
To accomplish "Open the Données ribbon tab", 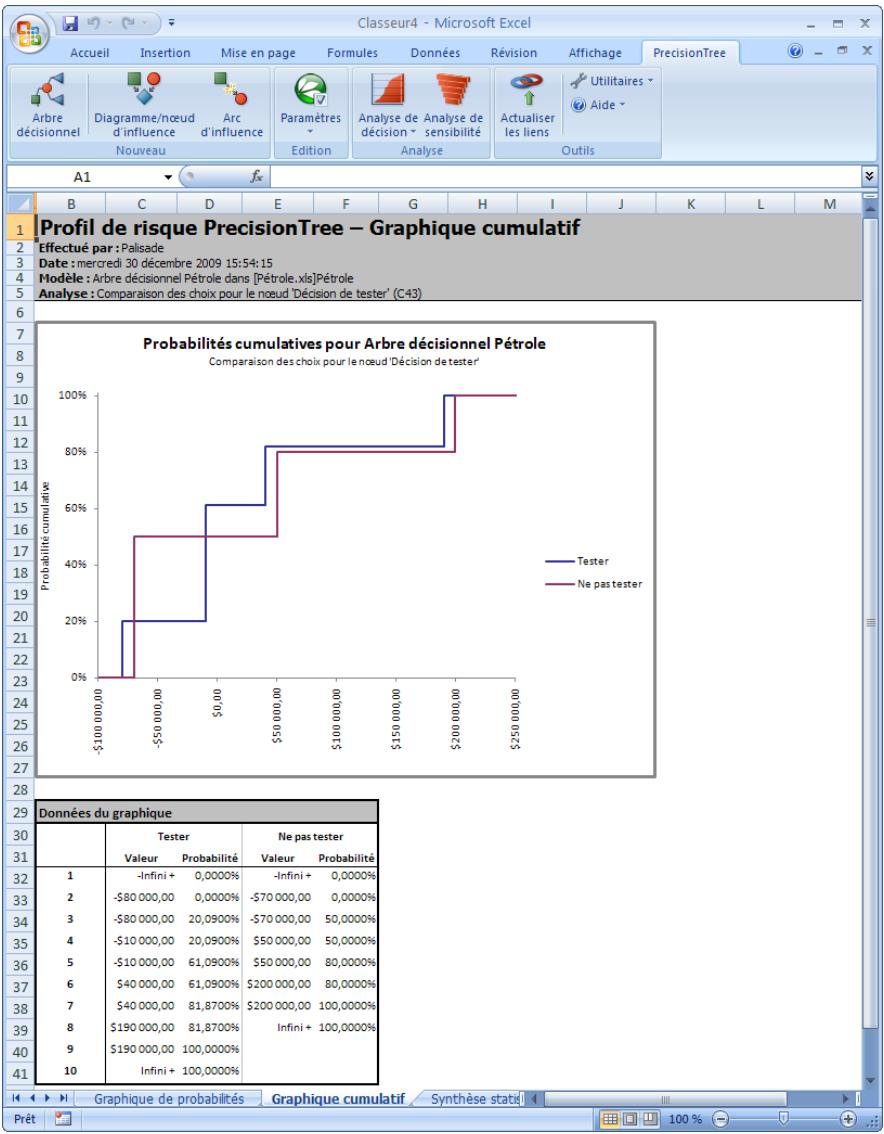I will pyautogui.click(x=437, y=53).
